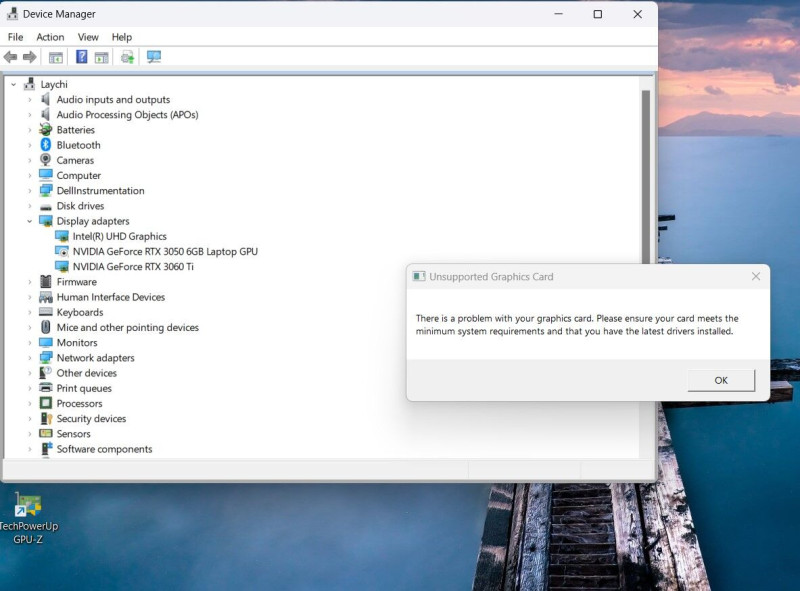This screenshot has height=591, width=800.
Task: Click the Back arrow toolbar icon
Action: coord(10,57)
